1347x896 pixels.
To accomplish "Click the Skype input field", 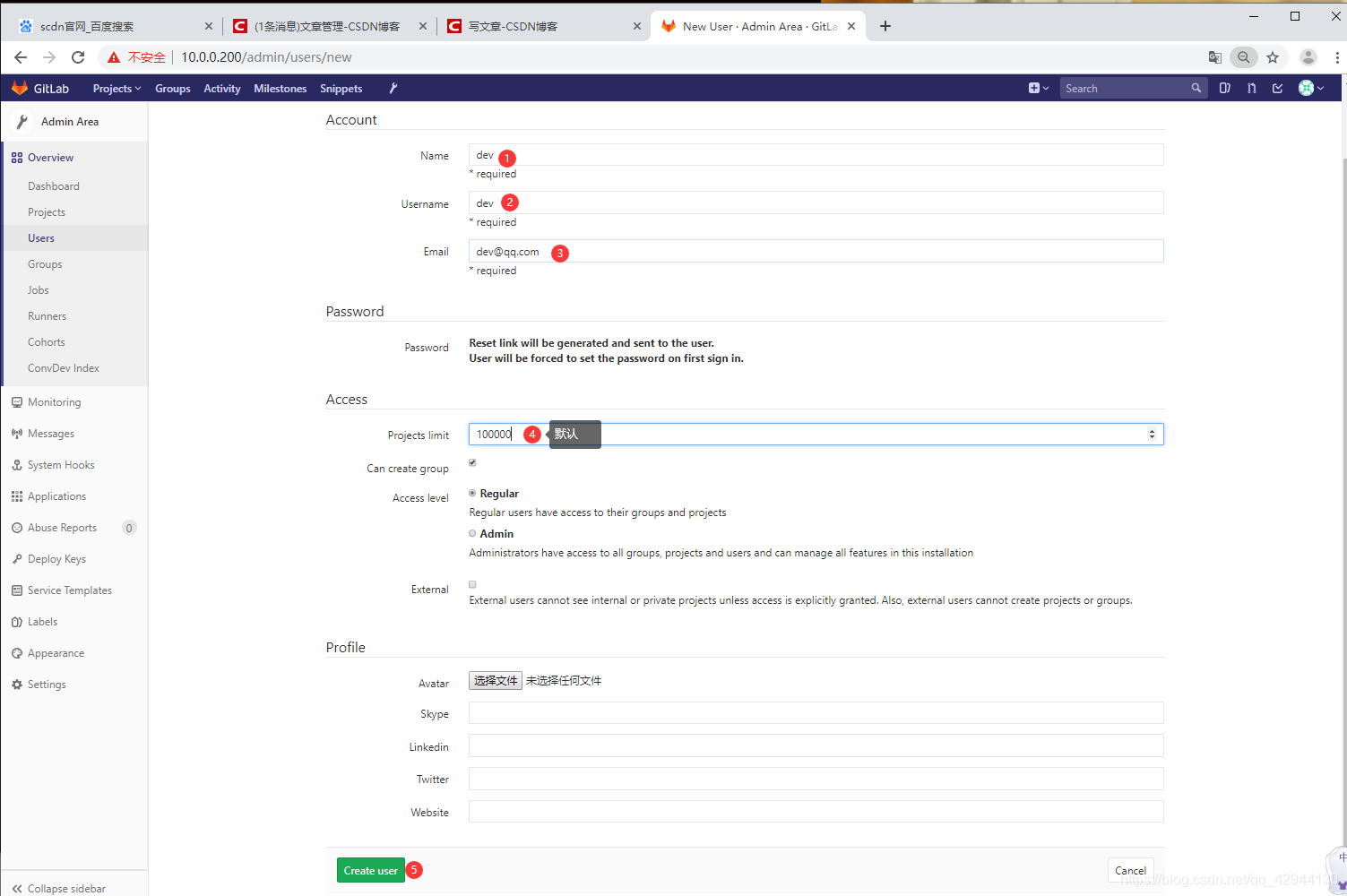I will click(x=816, y=712).
